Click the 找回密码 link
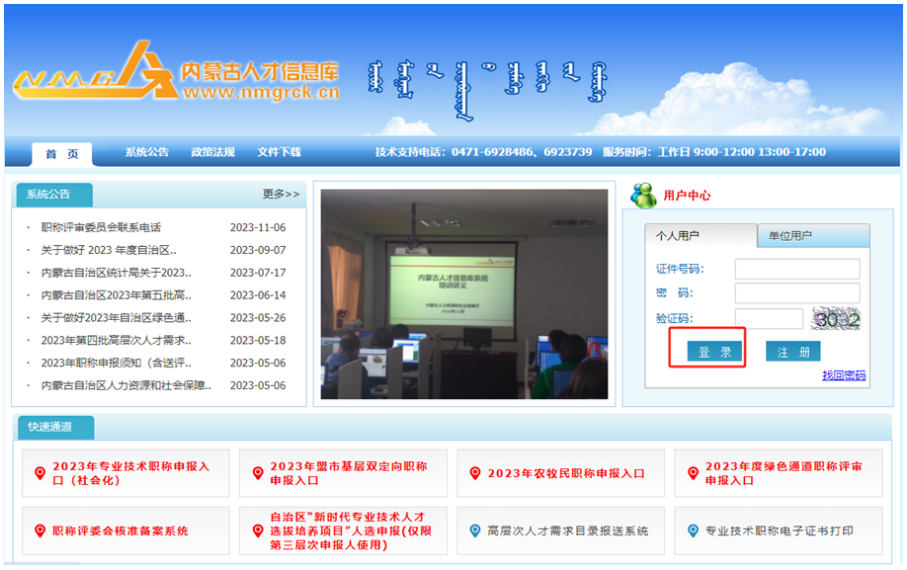Screen dimensions: 907x570 (x=844, y=375)
